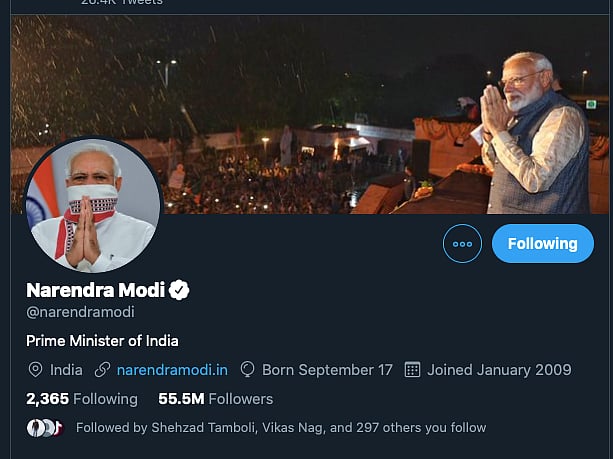Click the small mutual follower avatars
This screenshot has width=613, height=459.
pyautogui.click(x=44, y=427)
